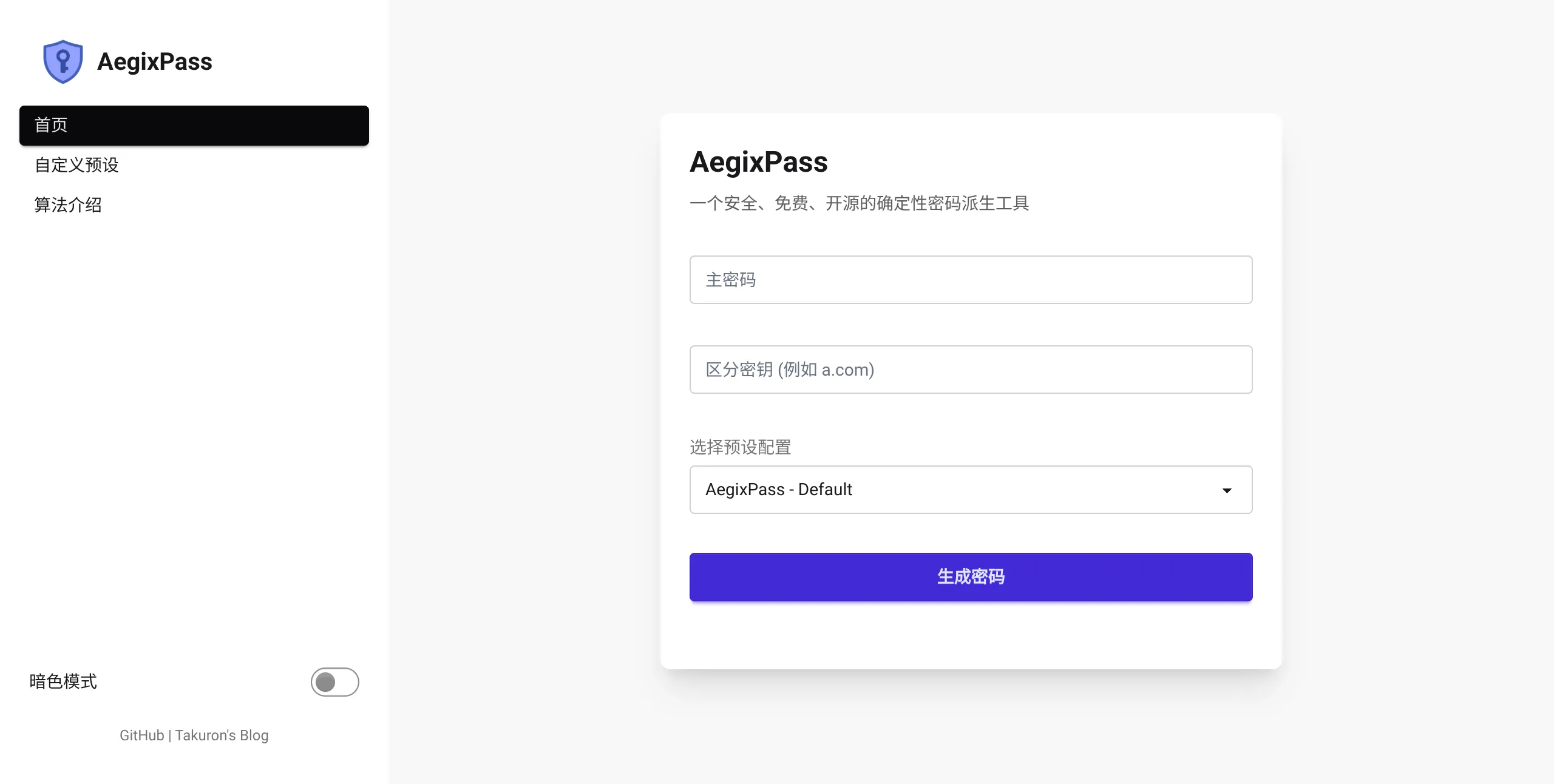
Task: Open the 自定义预设 custom presets page
Action: 76,165
